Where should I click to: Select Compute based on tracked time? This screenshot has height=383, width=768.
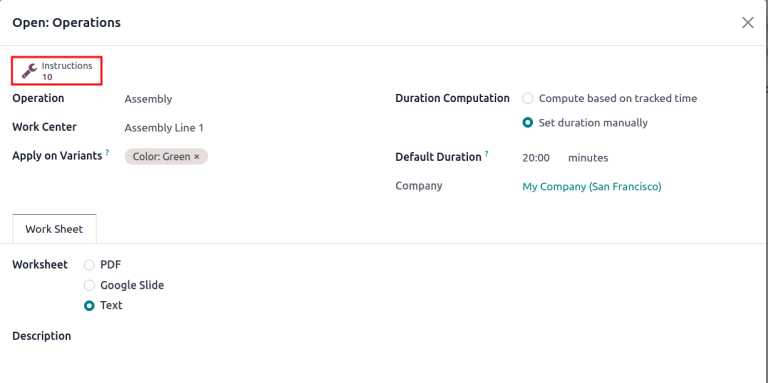point(528,98)
